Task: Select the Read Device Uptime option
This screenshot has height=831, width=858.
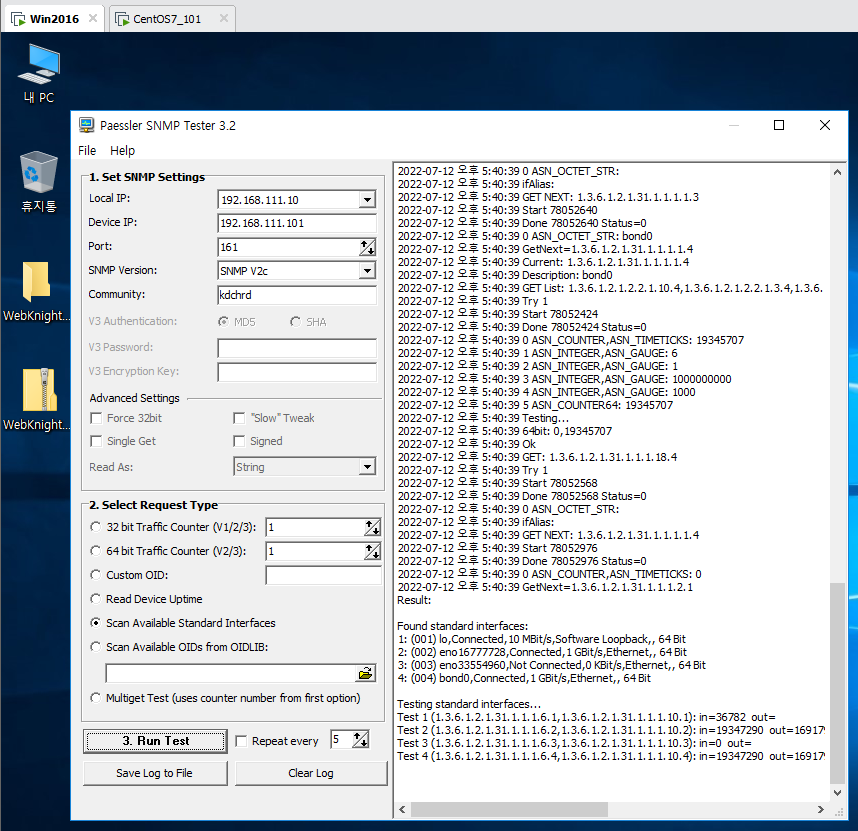Action: [96, 599]
